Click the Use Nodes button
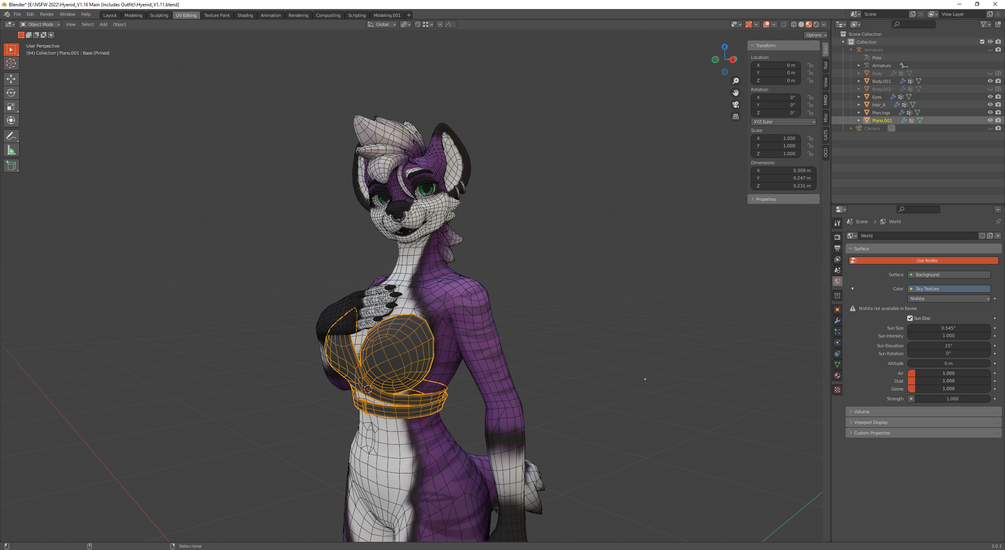 pyautogui.click(x=924, y=260)
